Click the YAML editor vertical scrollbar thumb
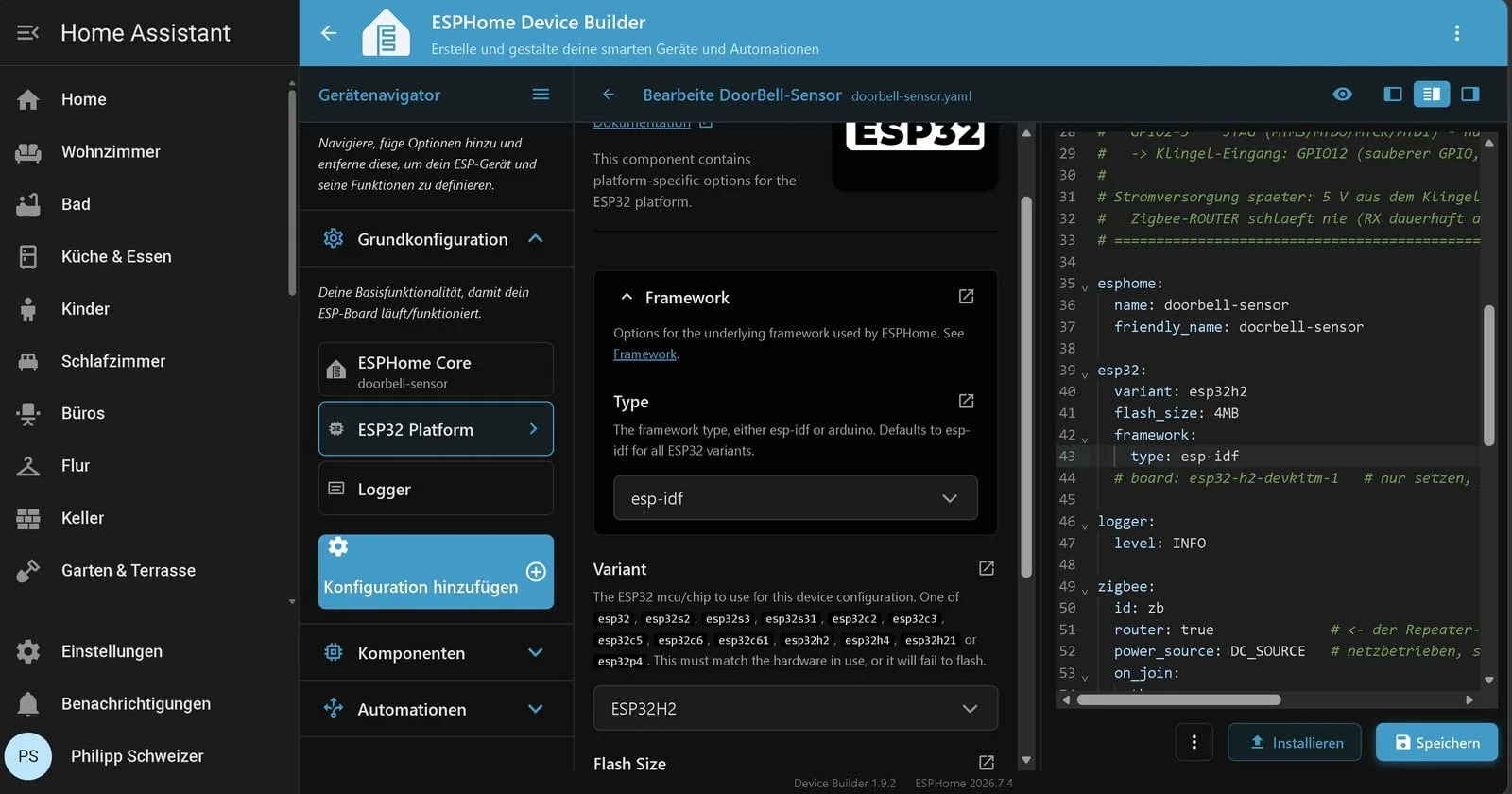 click(1489, 375)
